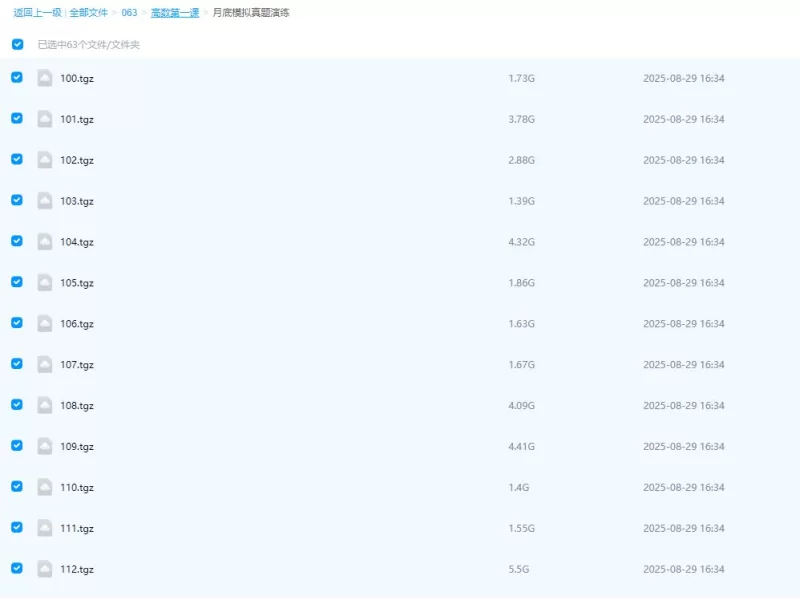This screenshot has width=800, height=600.
Task: Uncheck the checkbox for 103.tgz
Action: point(17,199)
